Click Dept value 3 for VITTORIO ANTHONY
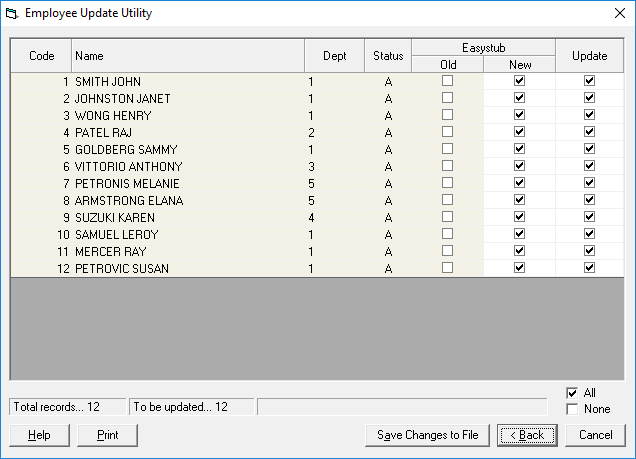The height and width of the screenshot is (459, 636). point(311,167)
